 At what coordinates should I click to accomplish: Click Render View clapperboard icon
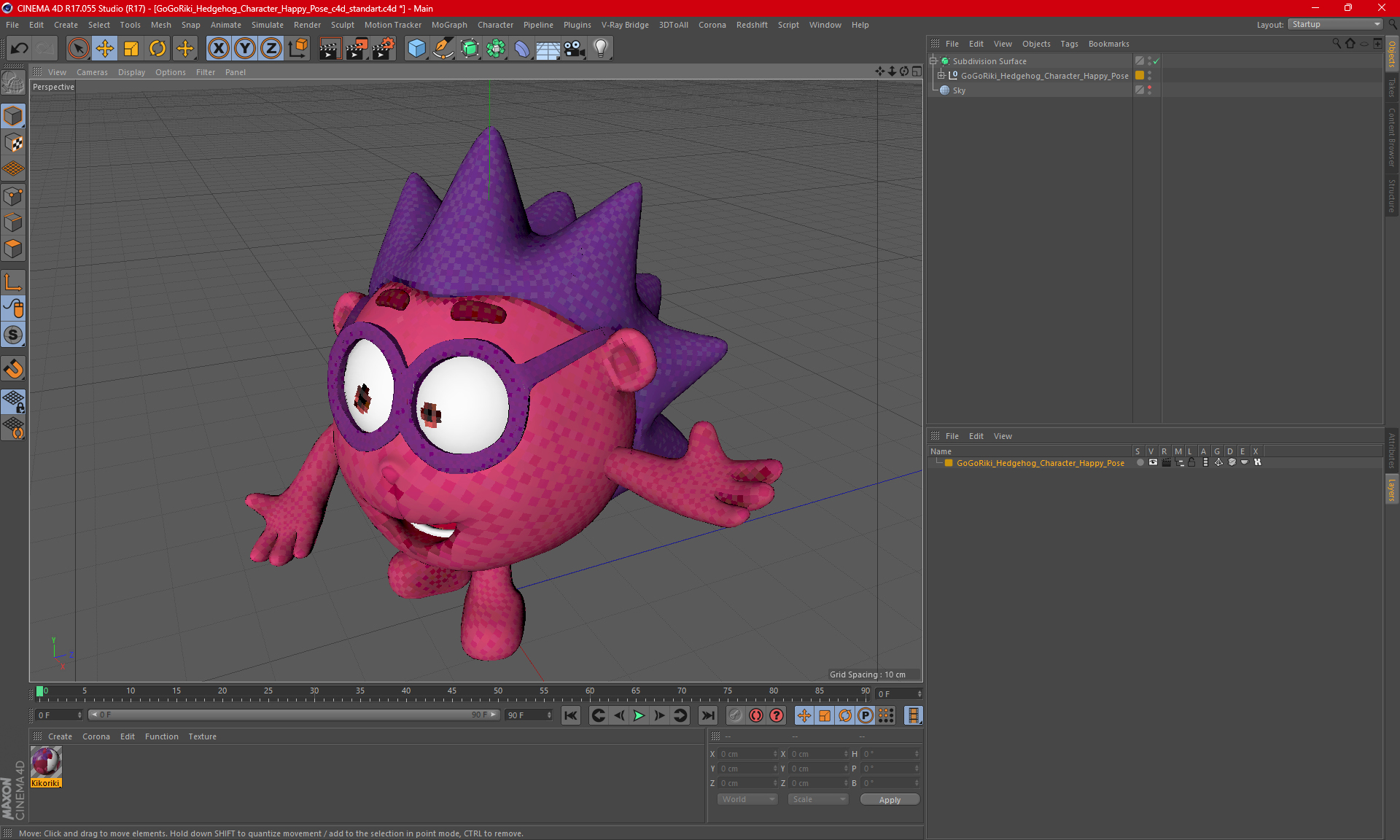click(x=330, y=48)
